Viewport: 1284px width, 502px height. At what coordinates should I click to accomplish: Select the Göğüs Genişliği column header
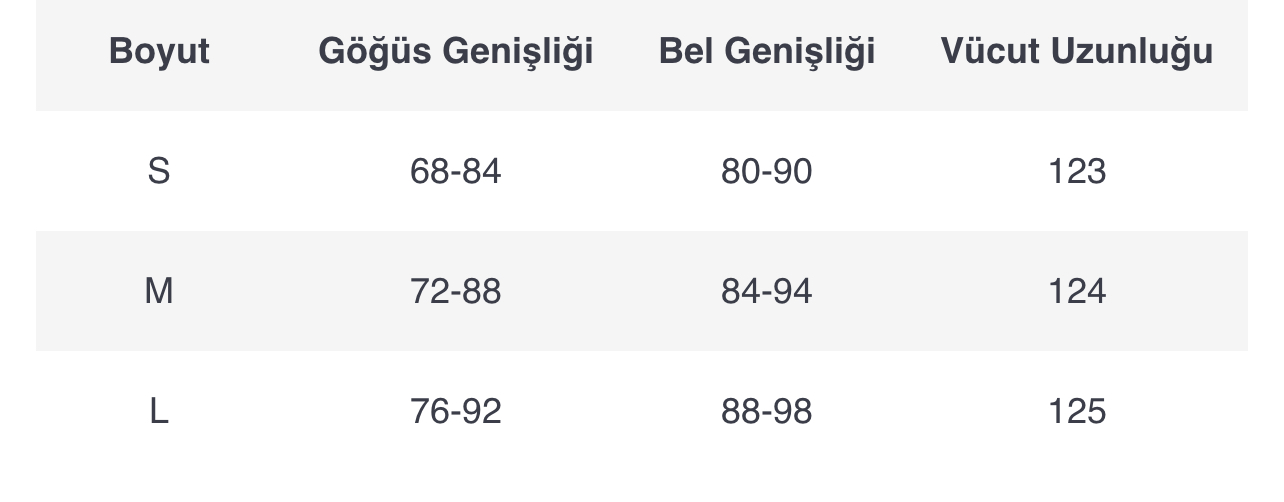click(456, 51)
